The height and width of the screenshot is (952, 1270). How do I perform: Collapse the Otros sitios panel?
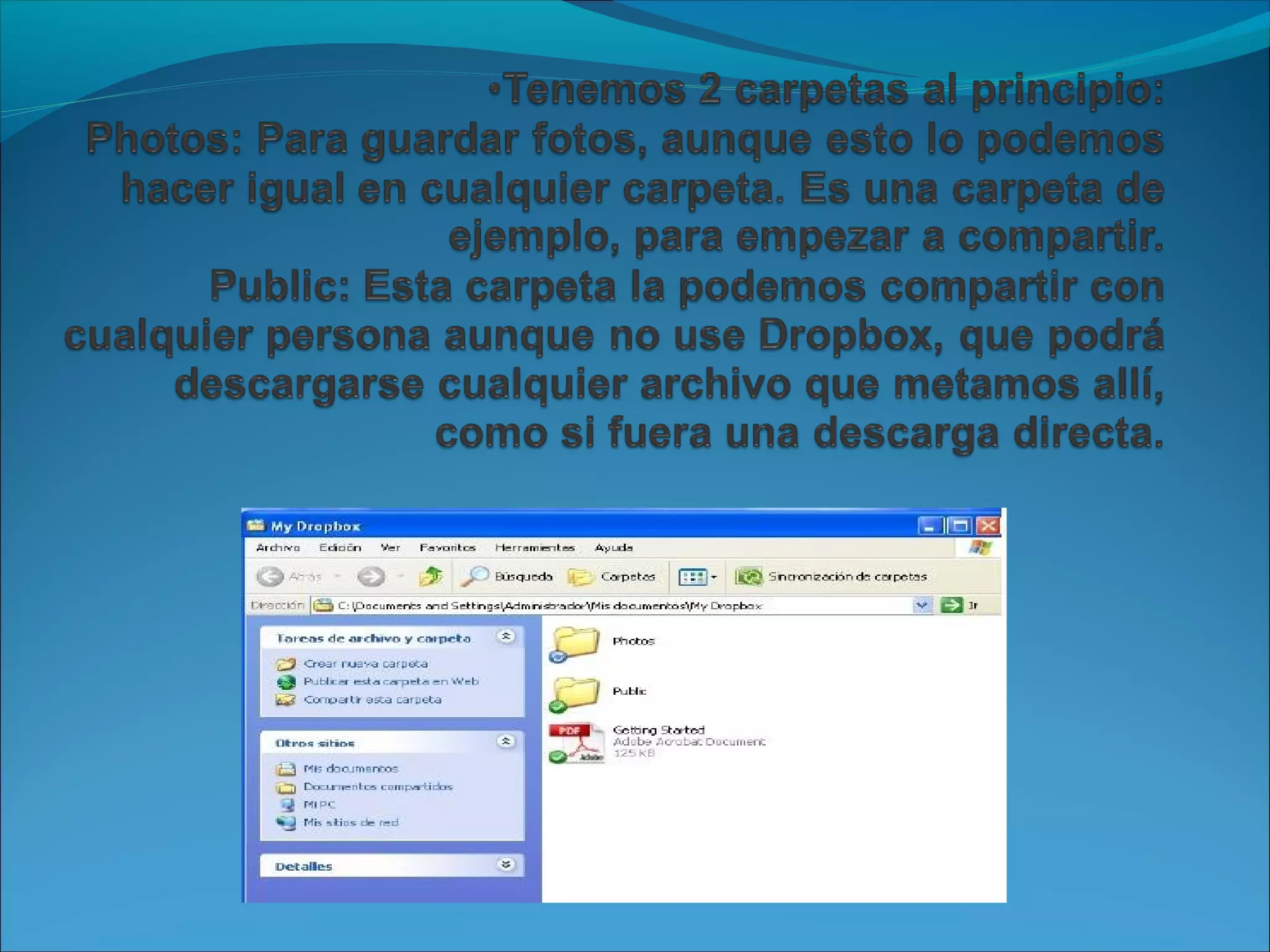click(x=507, y=742)
